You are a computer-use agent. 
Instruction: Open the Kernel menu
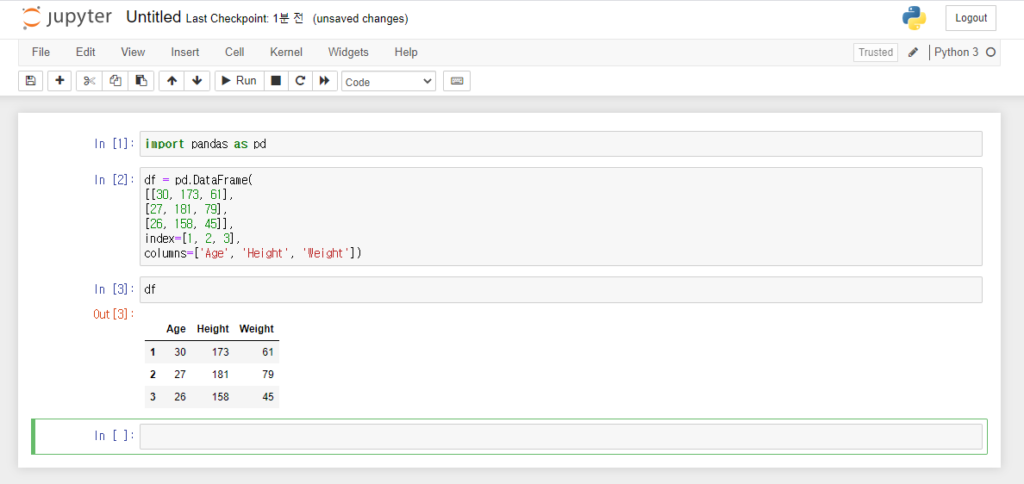[x=286, y=52]
